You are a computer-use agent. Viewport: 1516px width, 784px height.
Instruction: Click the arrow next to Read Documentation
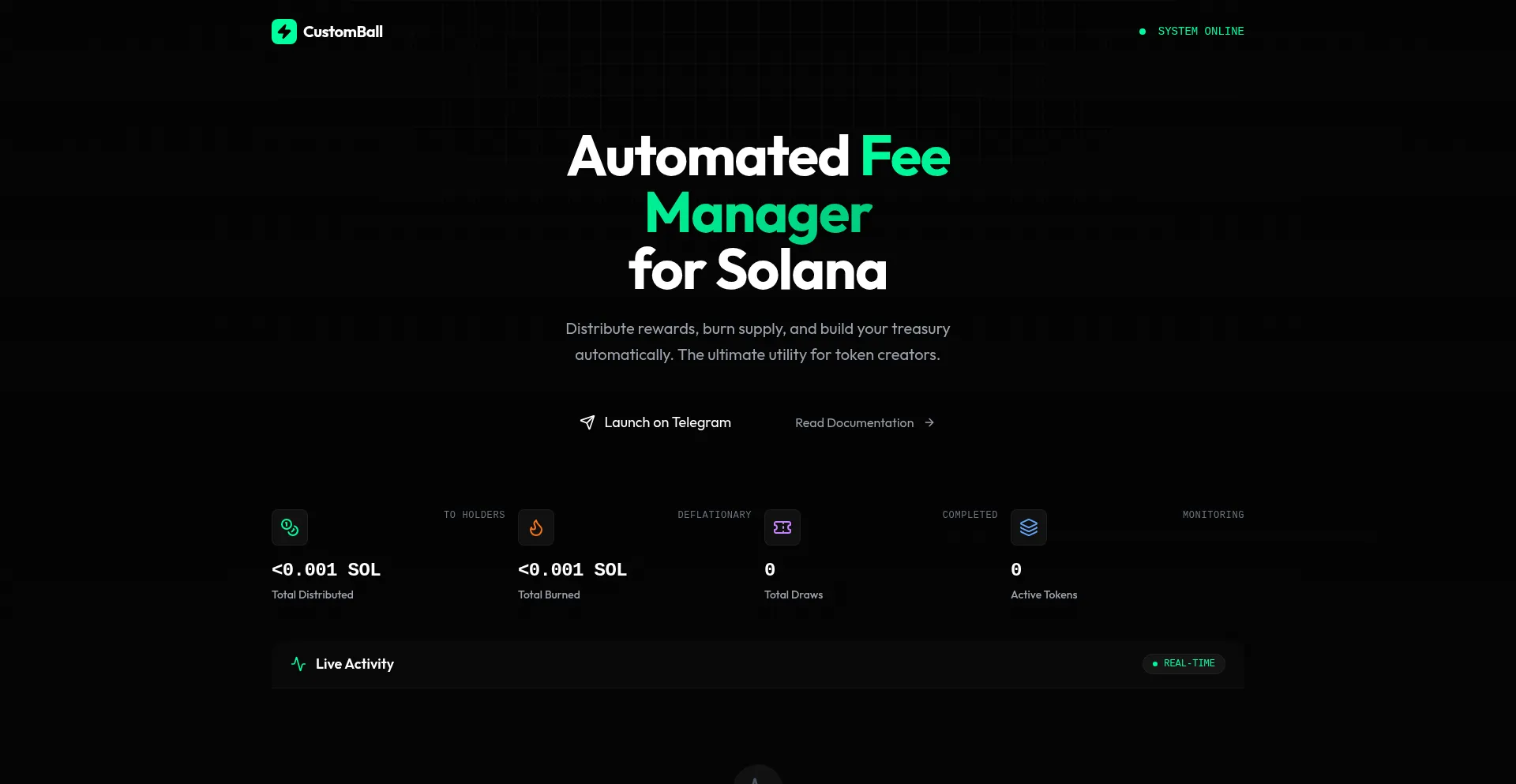pyautogui.click(x=929, y=422)
